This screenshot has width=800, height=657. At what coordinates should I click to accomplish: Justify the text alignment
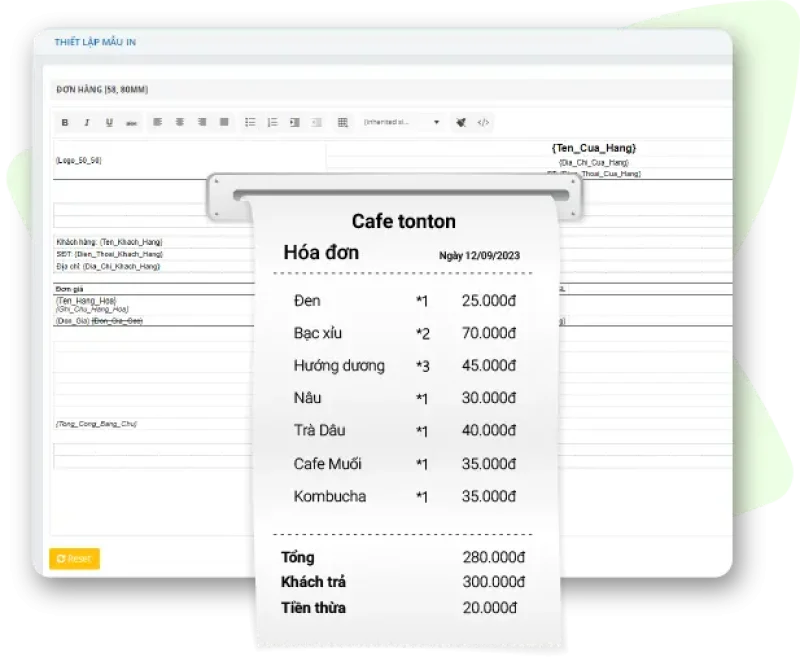click(x=224, y=122)
